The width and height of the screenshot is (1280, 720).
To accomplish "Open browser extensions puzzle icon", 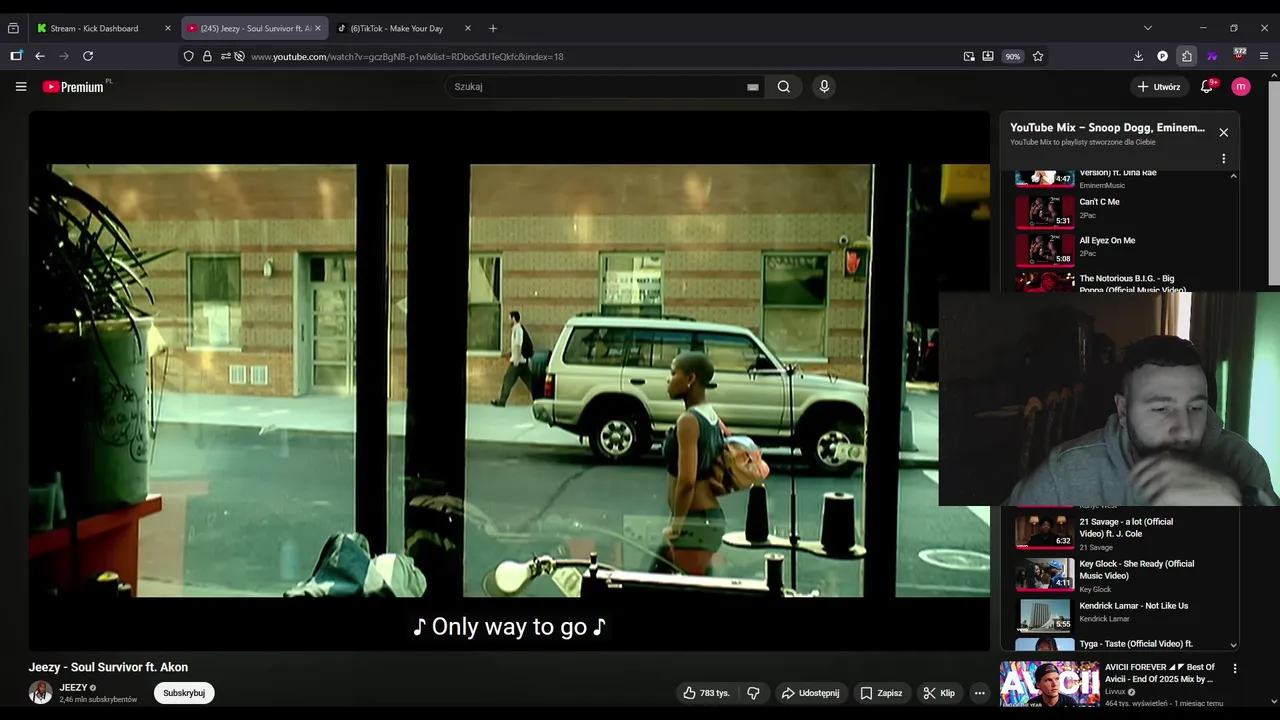I will pos(1187,56).
